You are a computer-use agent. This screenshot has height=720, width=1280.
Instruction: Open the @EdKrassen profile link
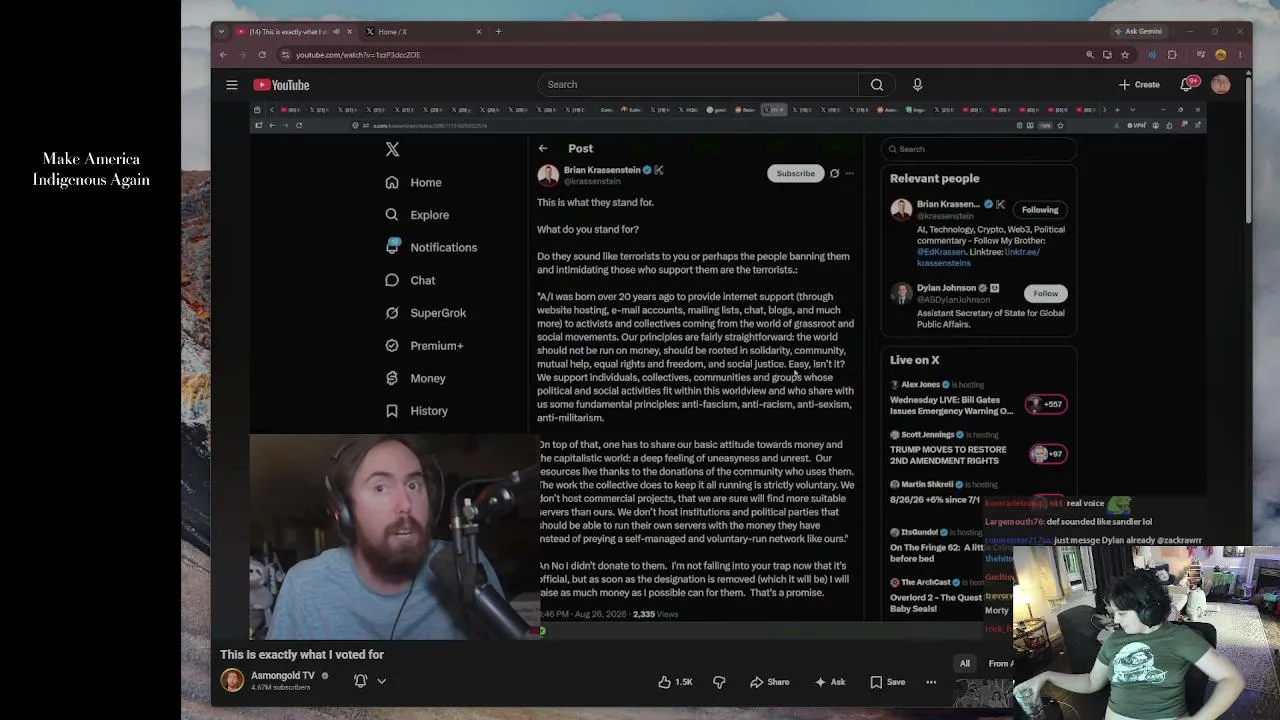(943, 252)
